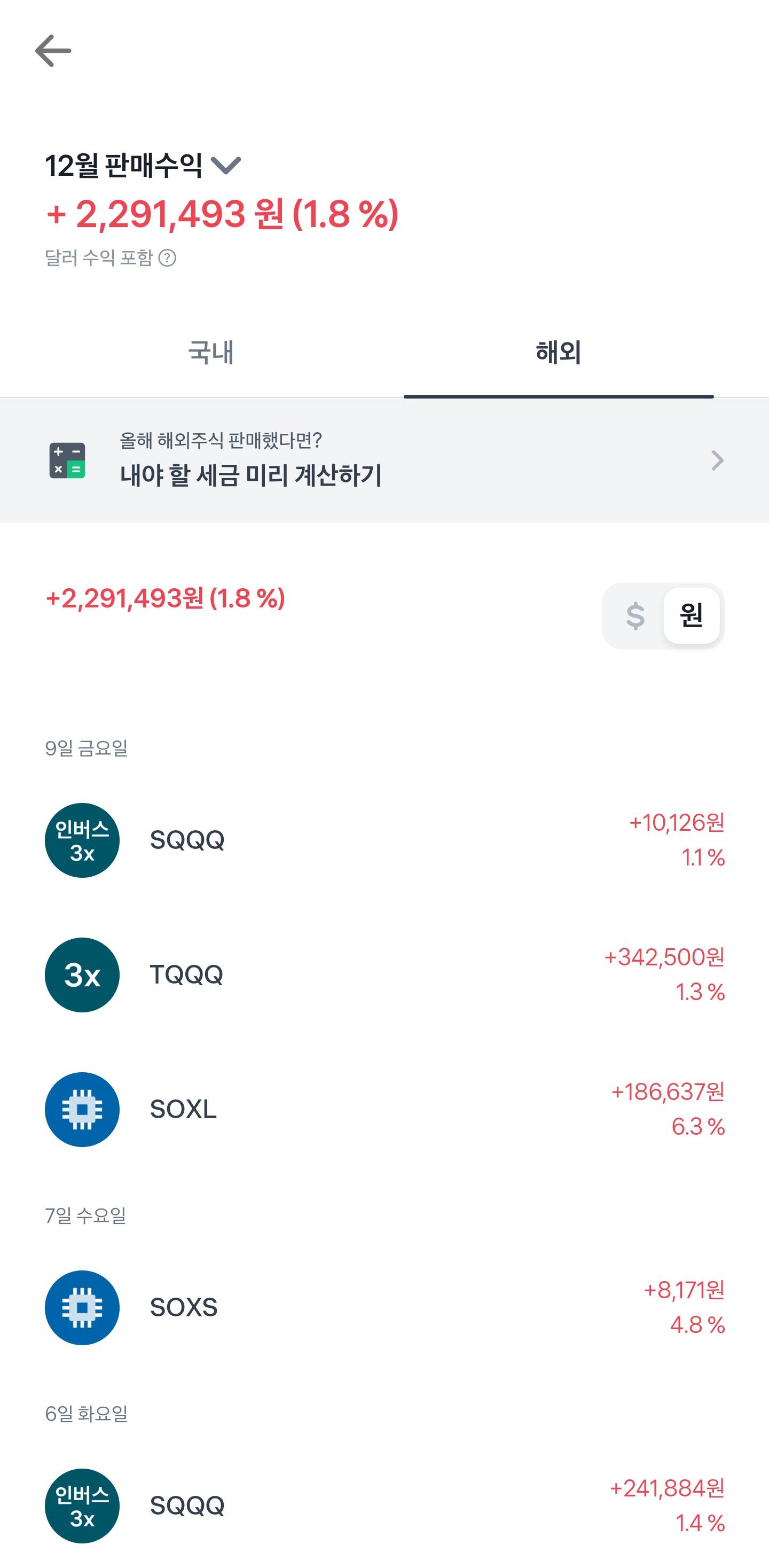
Task: Open SOXL +186,637원 profit entry
Action: tap(668, 1092)
